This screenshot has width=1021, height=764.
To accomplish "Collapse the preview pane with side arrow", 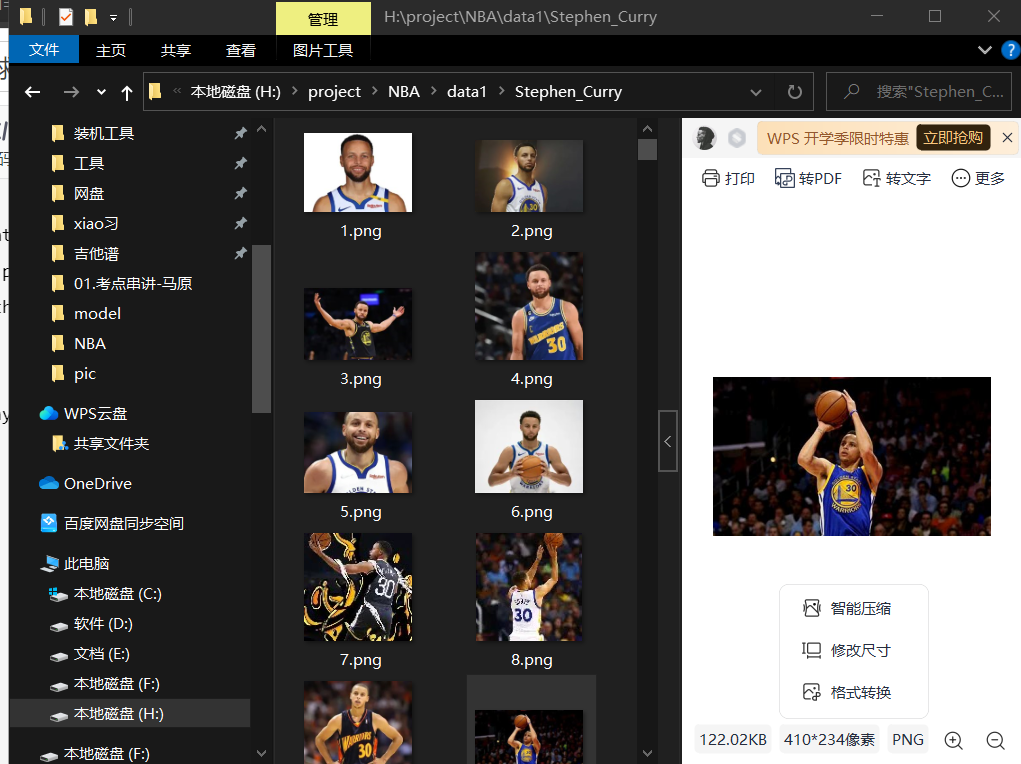I will click(x=668, y=441).
